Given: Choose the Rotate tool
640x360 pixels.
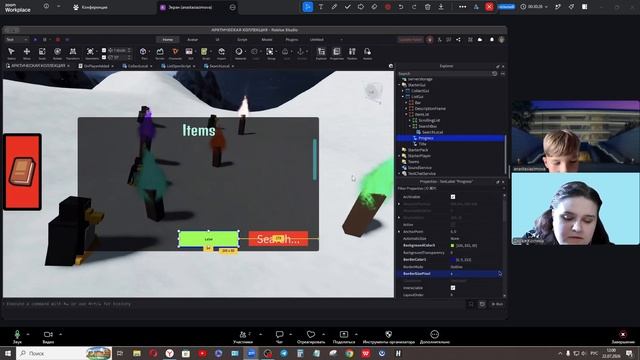Looking at the screenshot, I should pyautogui.click(x=57, y=53).
